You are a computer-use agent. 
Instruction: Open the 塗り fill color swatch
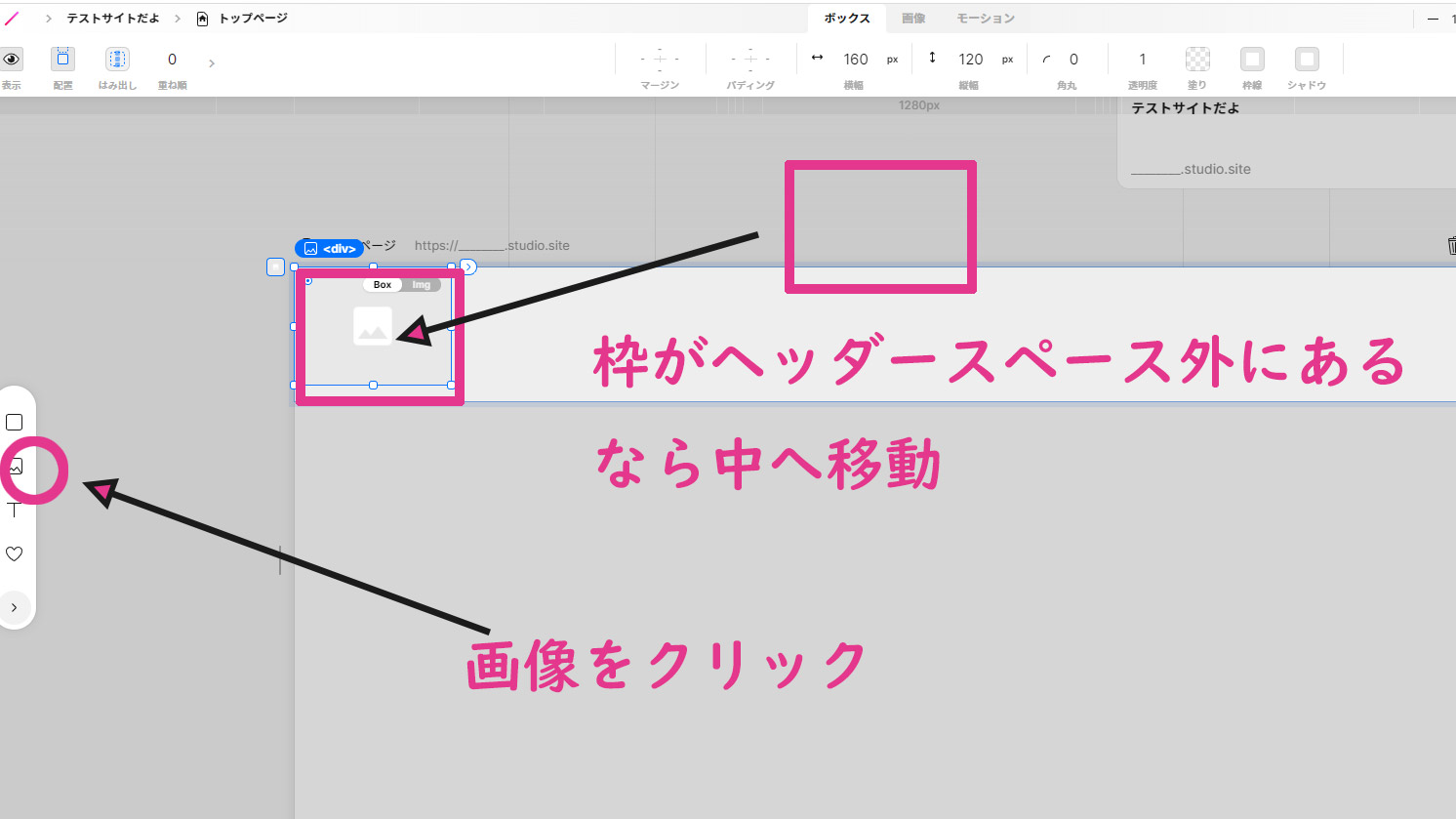coord(1197,60)
